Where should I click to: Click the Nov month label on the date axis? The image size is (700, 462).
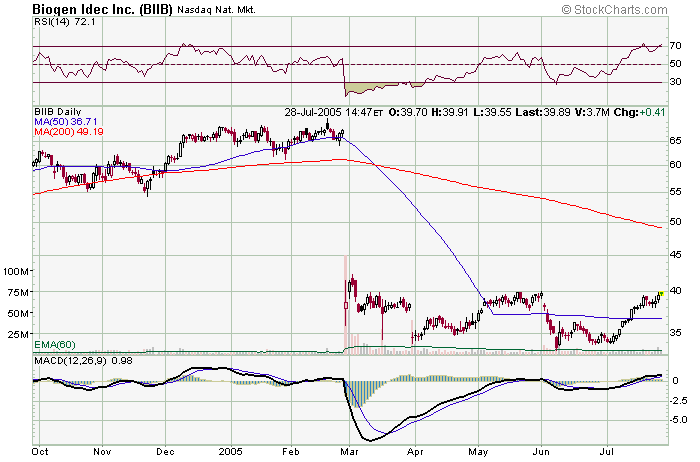coord(102,452)
